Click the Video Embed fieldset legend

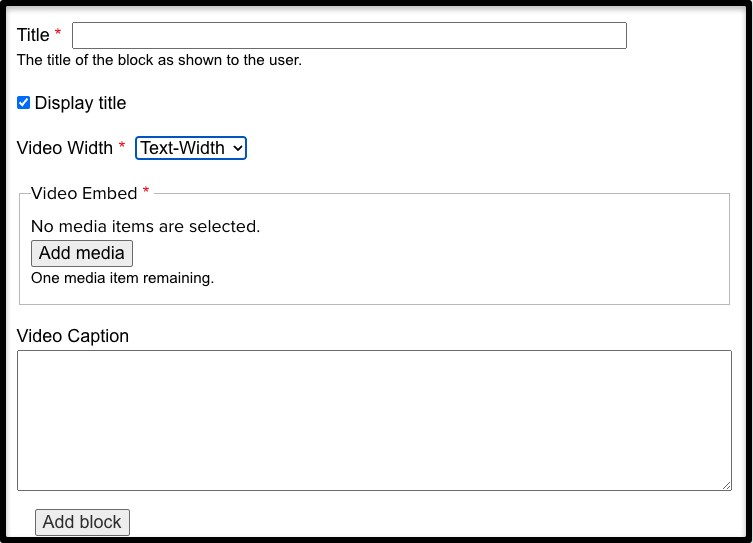click(x=84, y=193)
